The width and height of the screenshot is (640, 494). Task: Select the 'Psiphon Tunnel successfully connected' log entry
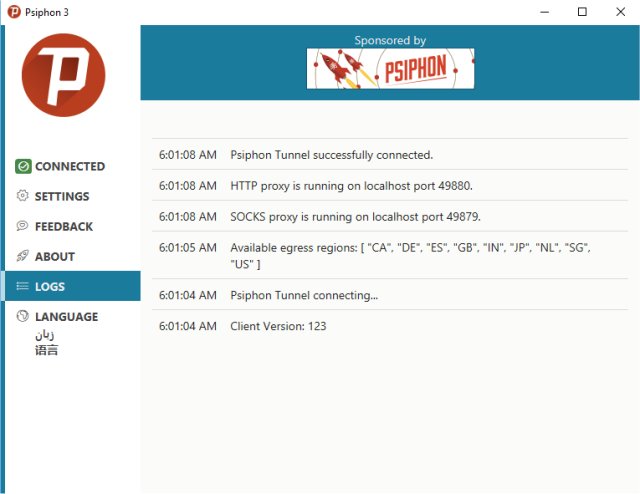pyautogui.click(x=390, y=155)
